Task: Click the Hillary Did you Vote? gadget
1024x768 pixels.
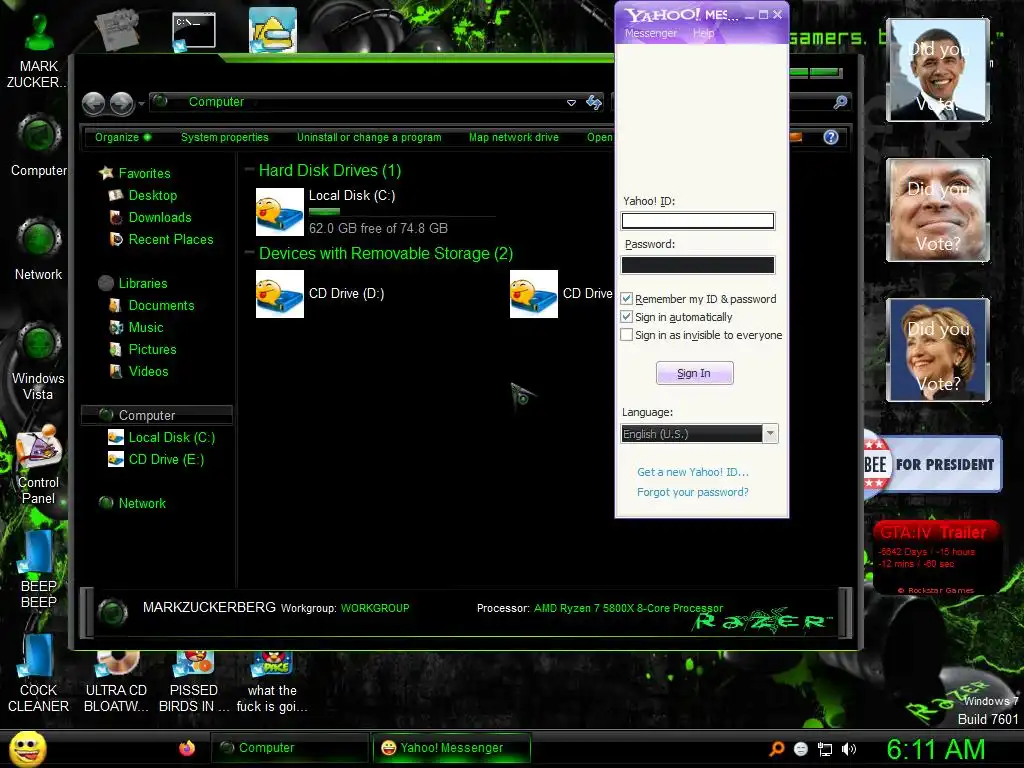Action: 938,349
